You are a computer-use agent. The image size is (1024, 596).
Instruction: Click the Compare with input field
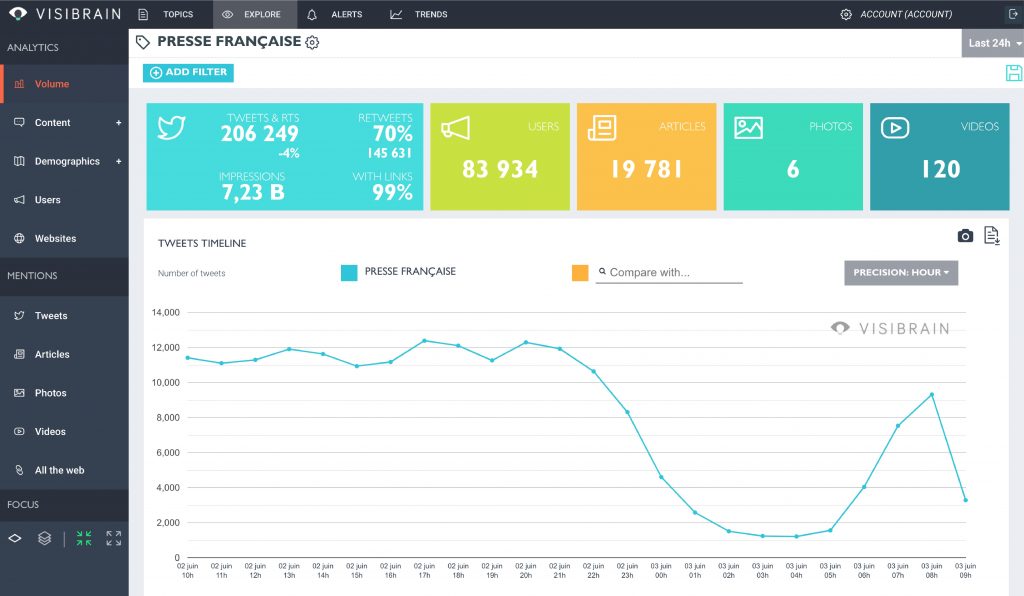[668, 271]
